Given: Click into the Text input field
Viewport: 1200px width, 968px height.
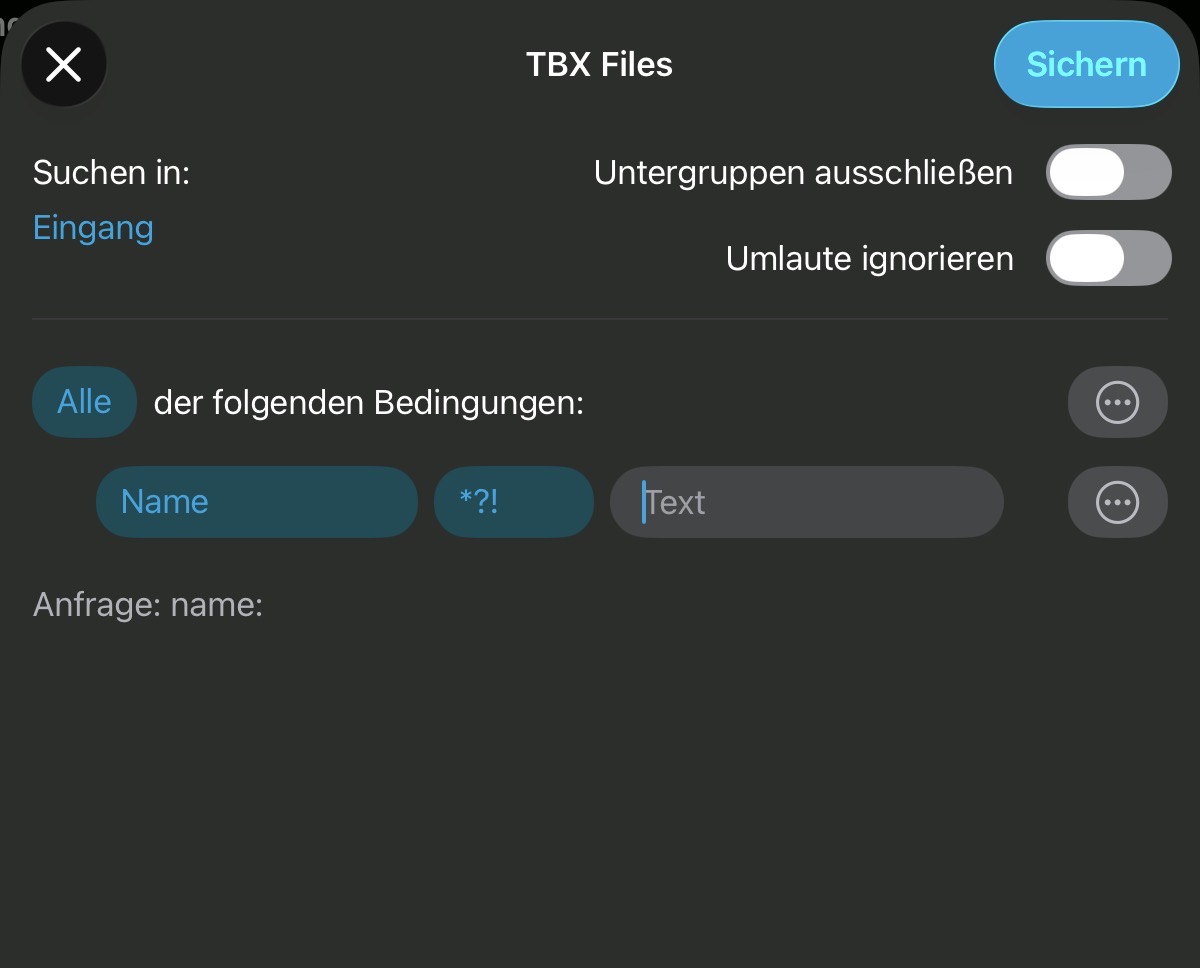Looking at the screenshot, I should [x=806, y=501].
